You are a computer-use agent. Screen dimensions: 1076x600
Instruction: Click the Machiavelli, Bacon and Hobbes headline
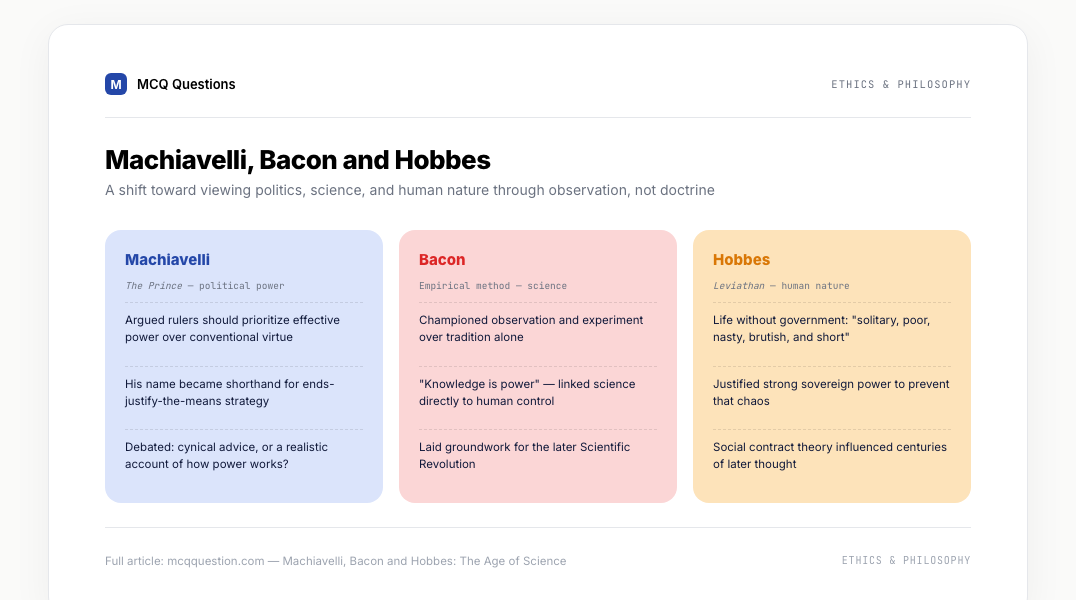[298, 160]
